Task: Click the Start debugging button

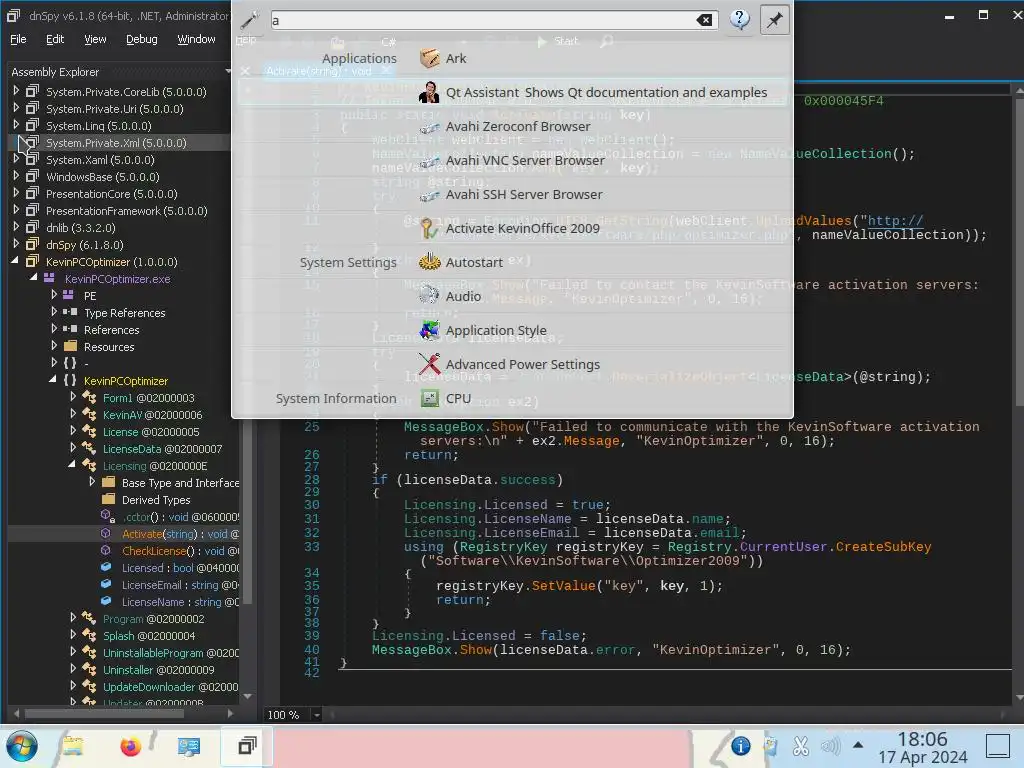Action: coord(558,41)
